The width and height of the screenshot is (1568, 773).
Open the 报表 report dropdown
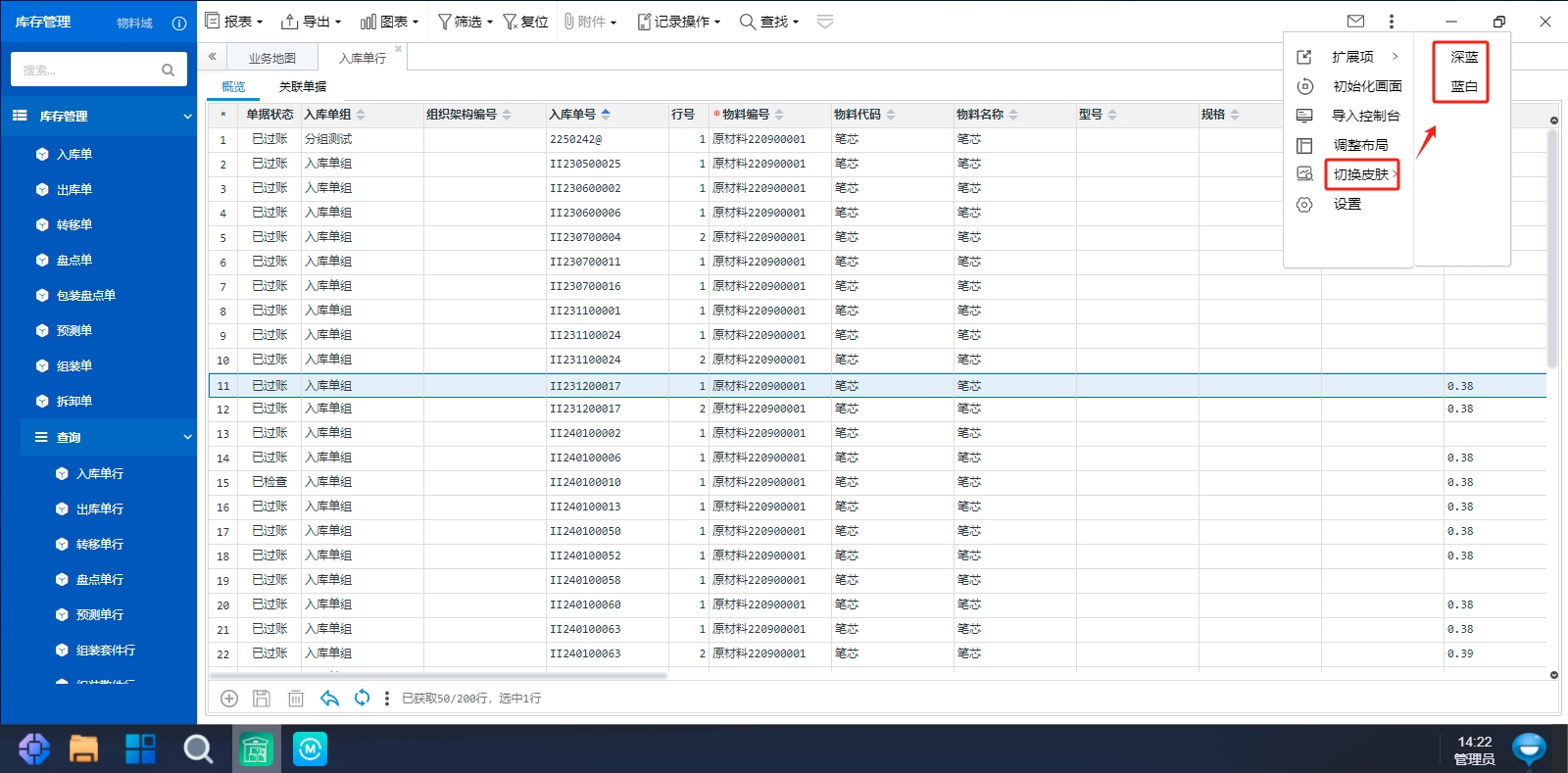233,22
